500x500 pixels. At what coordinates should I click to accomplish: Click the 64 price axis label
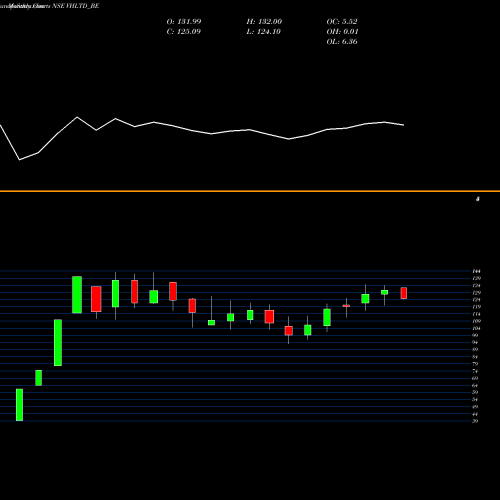(475, 386)
